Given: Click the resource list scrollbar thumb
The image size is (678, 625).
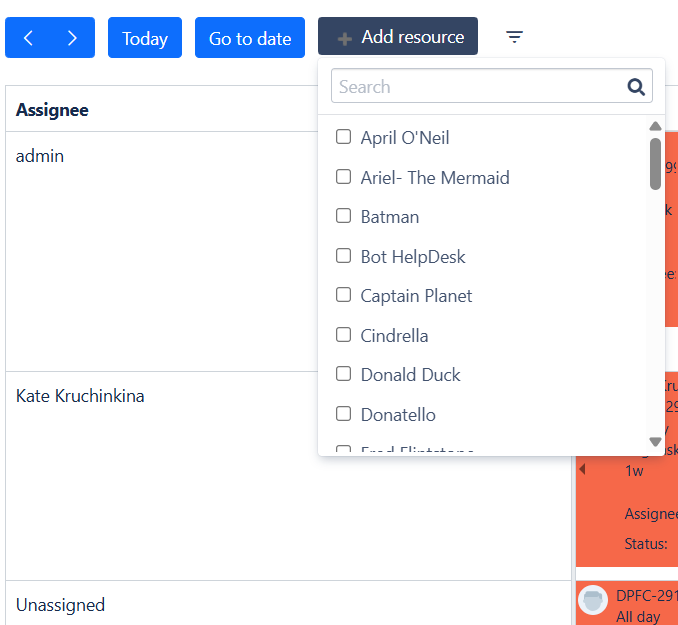Looking at the screenshot, I should [x=655, y=163].
